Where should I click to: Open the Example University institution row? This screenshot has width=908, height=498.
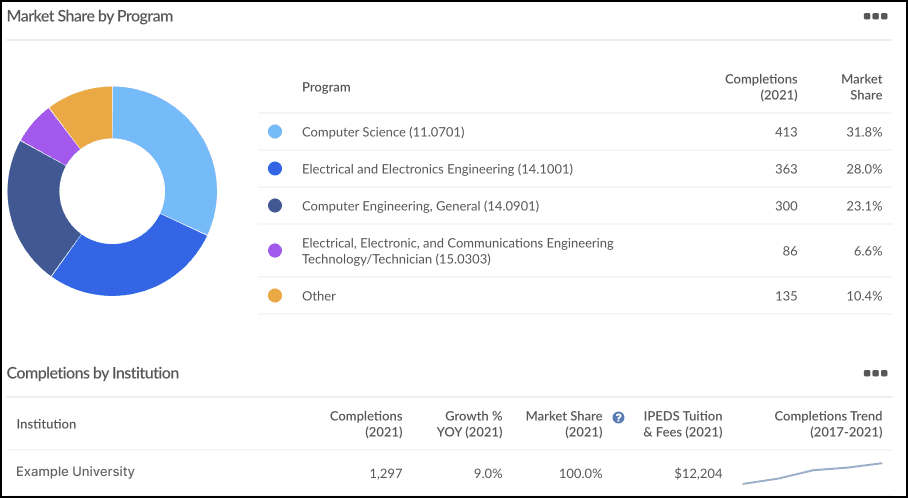449,473
